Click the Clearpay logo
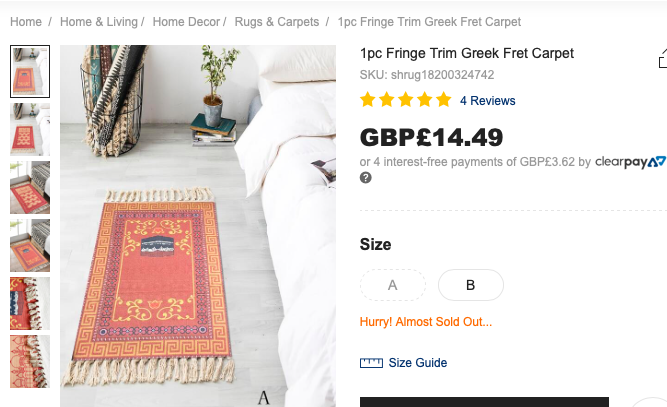This screenshot has width=667, height=407. 630,161
